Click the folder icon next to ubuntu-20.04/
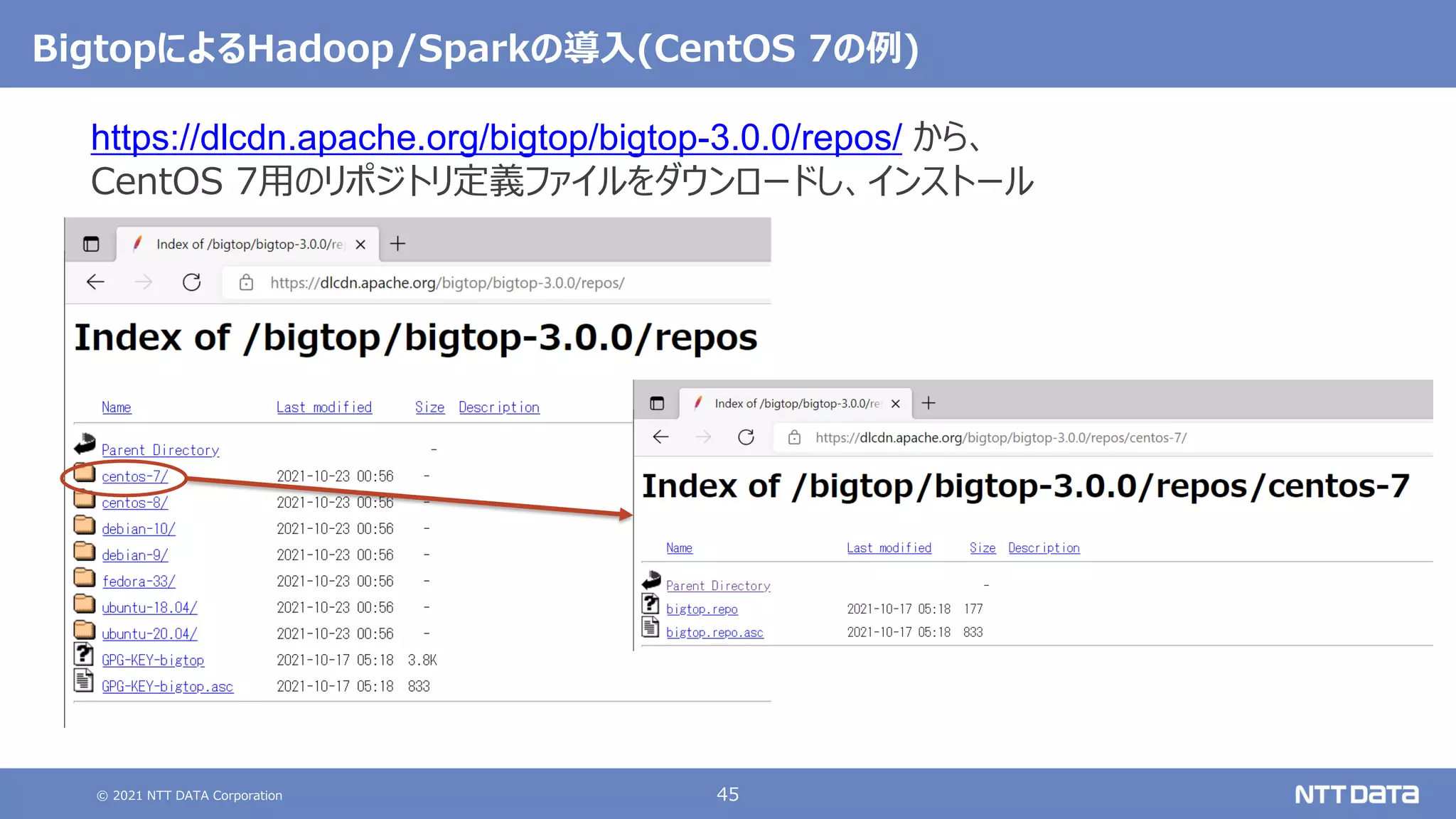Viewport: 1456px width, 819px height. click(x=85, y=631)
